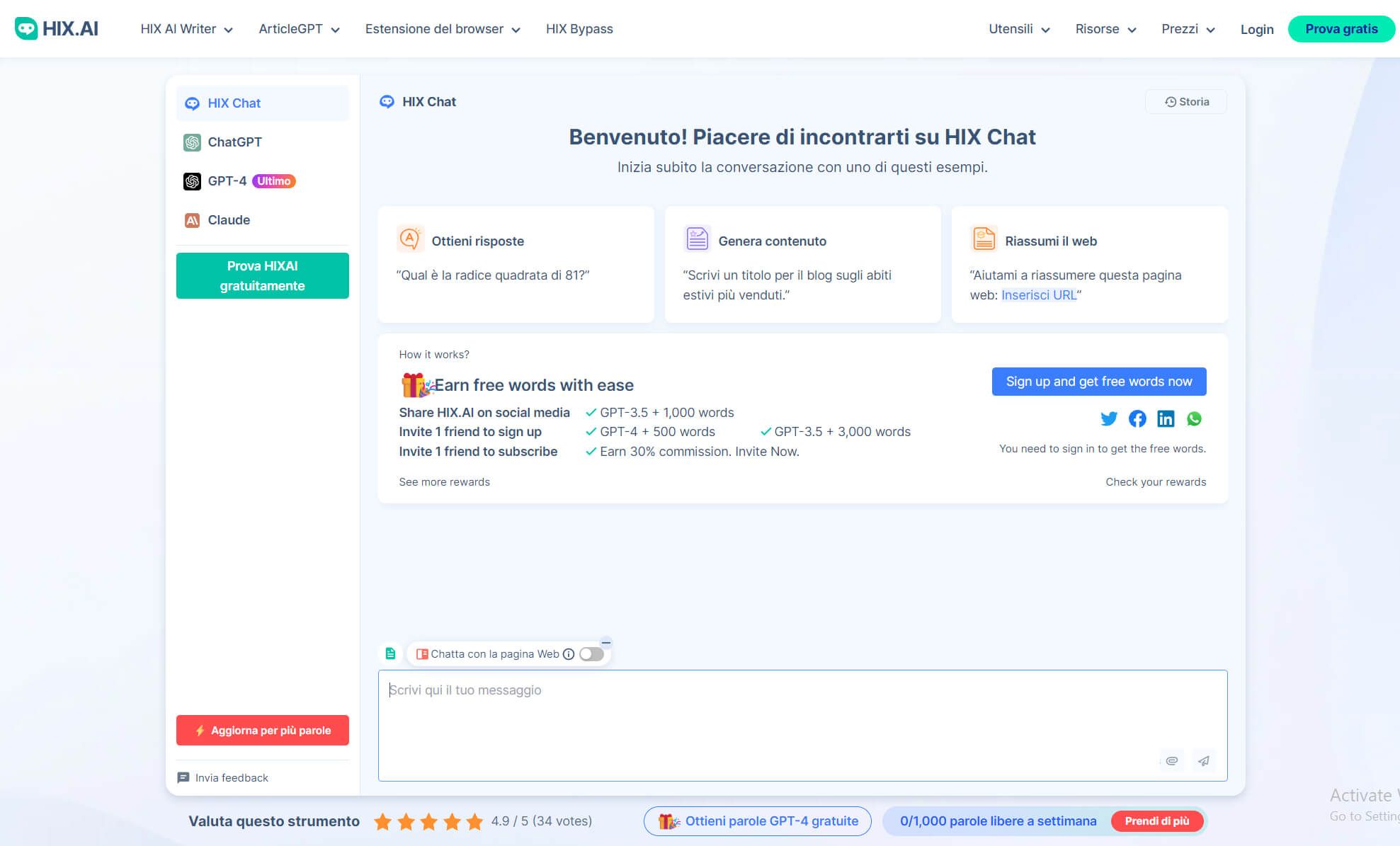Click the gift icon beside Earn free words
This screenshot has height=846, width=1400.
417,385
